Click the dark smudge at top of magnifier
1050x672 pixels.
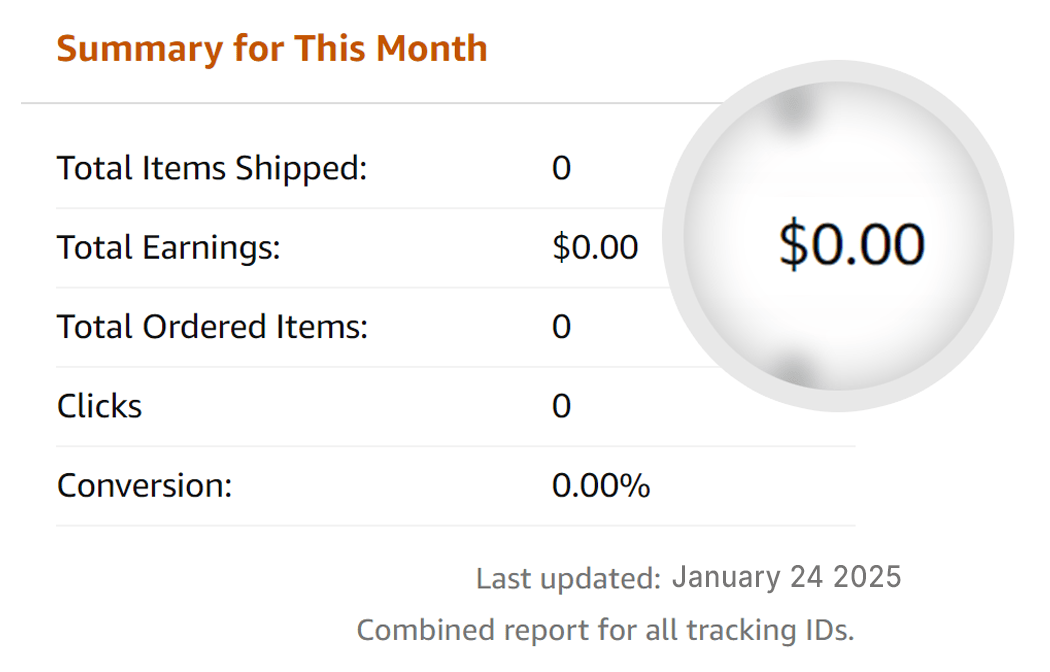pyautogui.click(x=795, y=107)
